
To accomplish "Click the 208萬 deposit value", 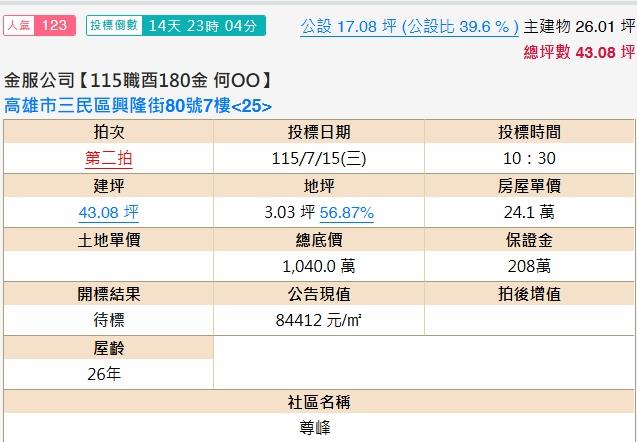I will 529,266.
